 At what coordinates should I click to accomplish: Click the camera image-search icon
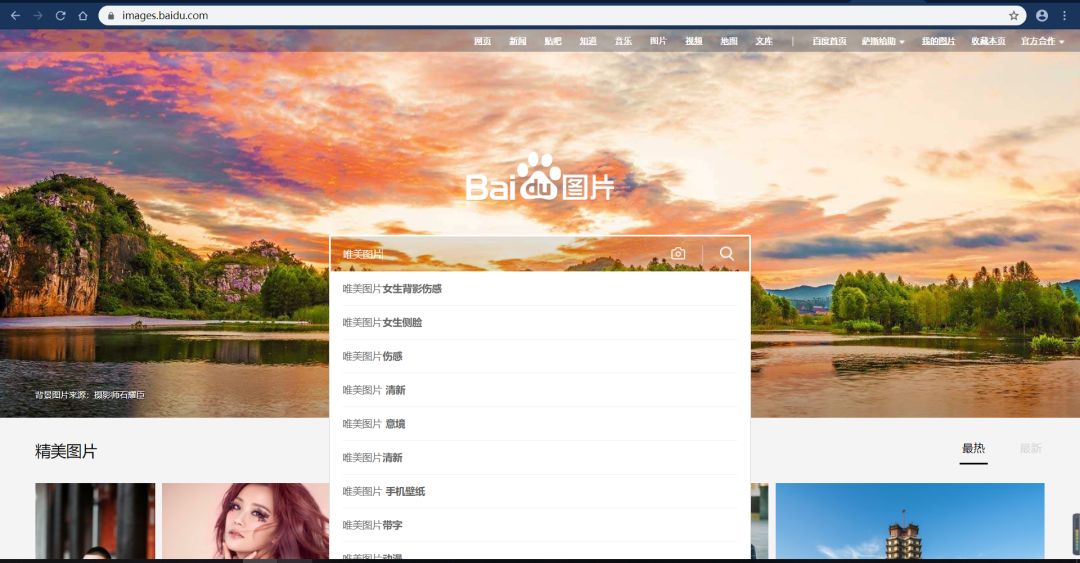(x=678, y=254)
